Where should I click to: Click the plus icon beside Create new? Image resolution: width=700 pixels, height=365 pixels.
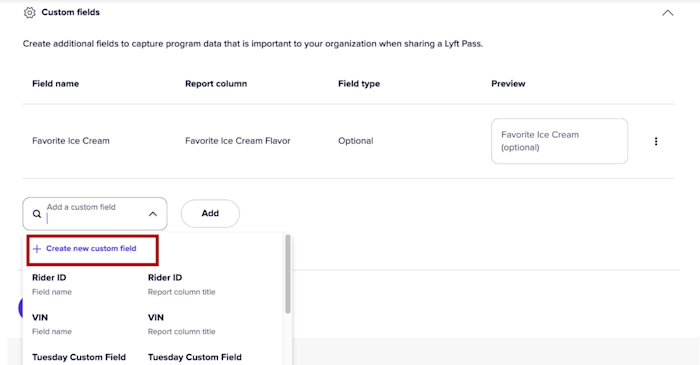tap(37, 249)
